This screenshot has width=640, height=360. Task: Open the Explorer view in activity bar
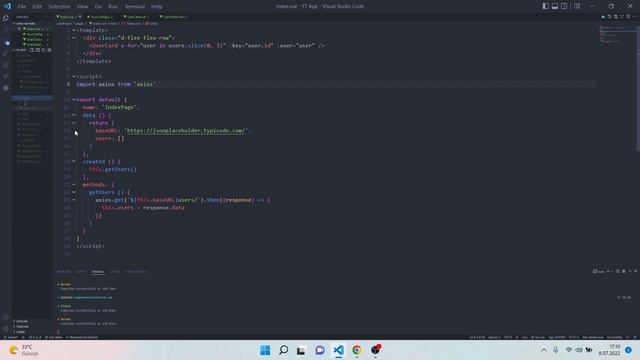[x=6, y=18]
